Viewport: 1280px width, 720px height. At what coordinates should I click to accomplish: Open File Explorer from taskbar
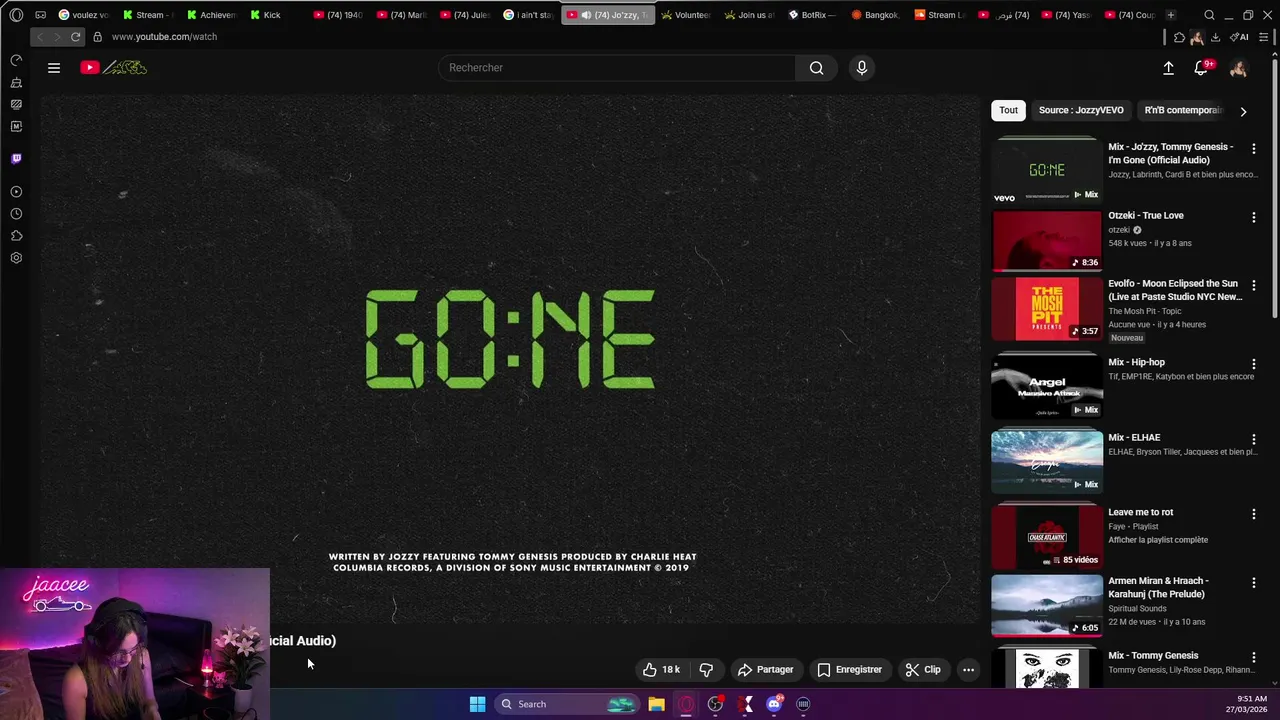click(656, 704)
